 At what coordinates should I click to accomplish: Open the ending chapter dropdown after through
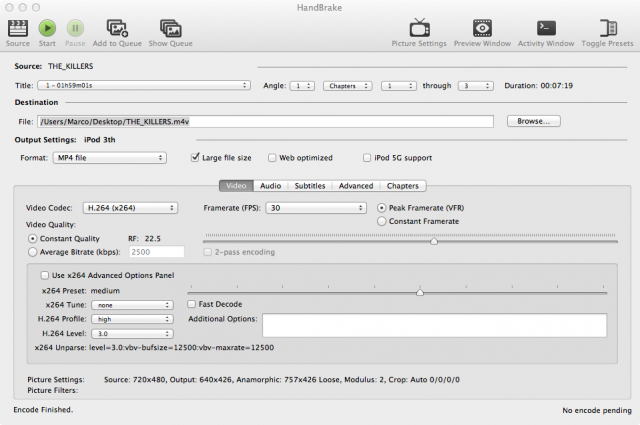click(x=476, y=86)
